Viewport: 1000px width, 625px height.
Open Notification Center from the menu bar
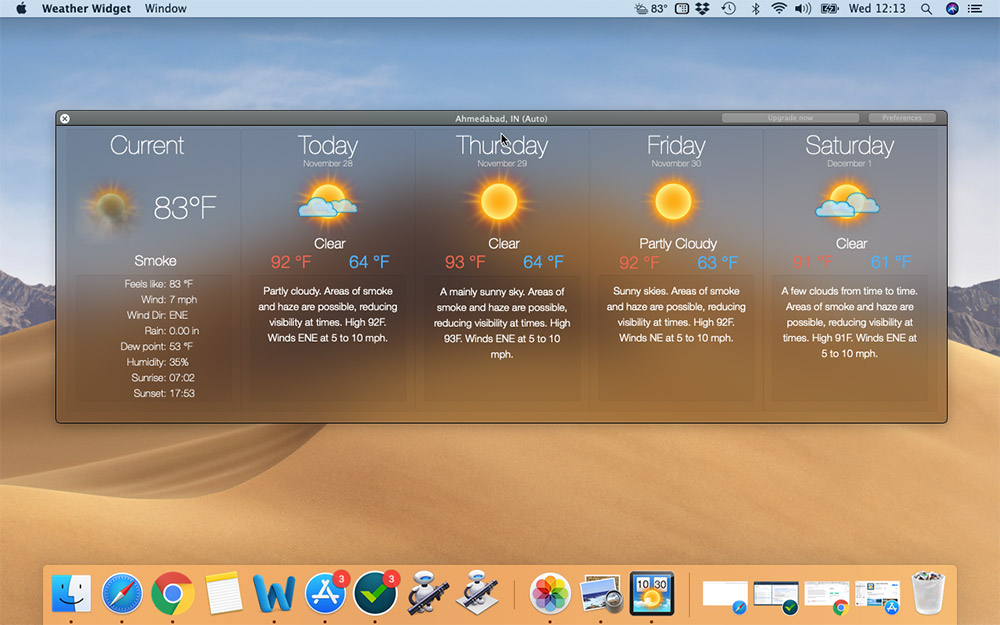975,8
